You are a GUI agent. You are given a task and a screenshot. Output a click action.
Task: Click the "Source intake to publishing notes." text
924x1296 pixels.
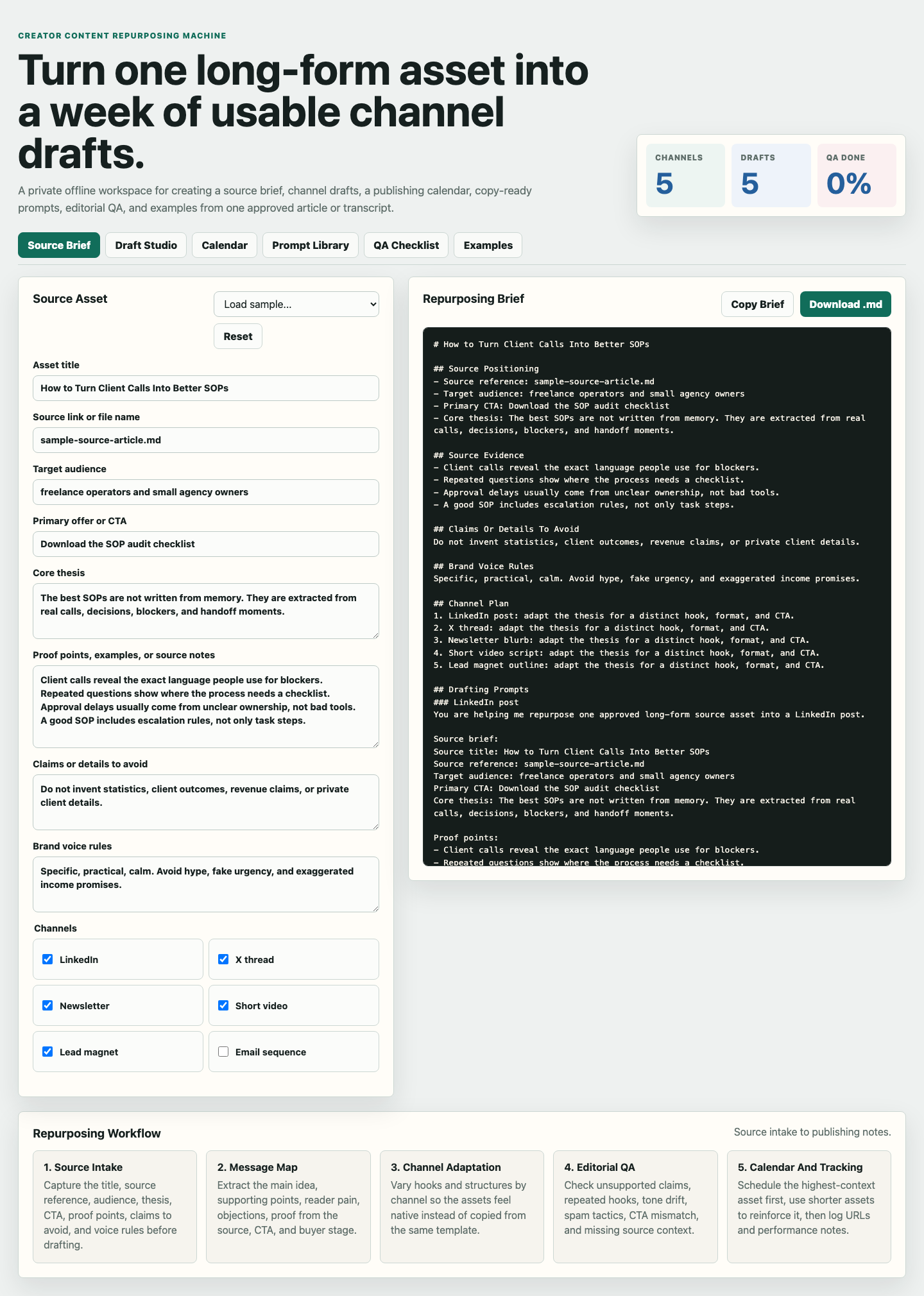click(812, 1132)
